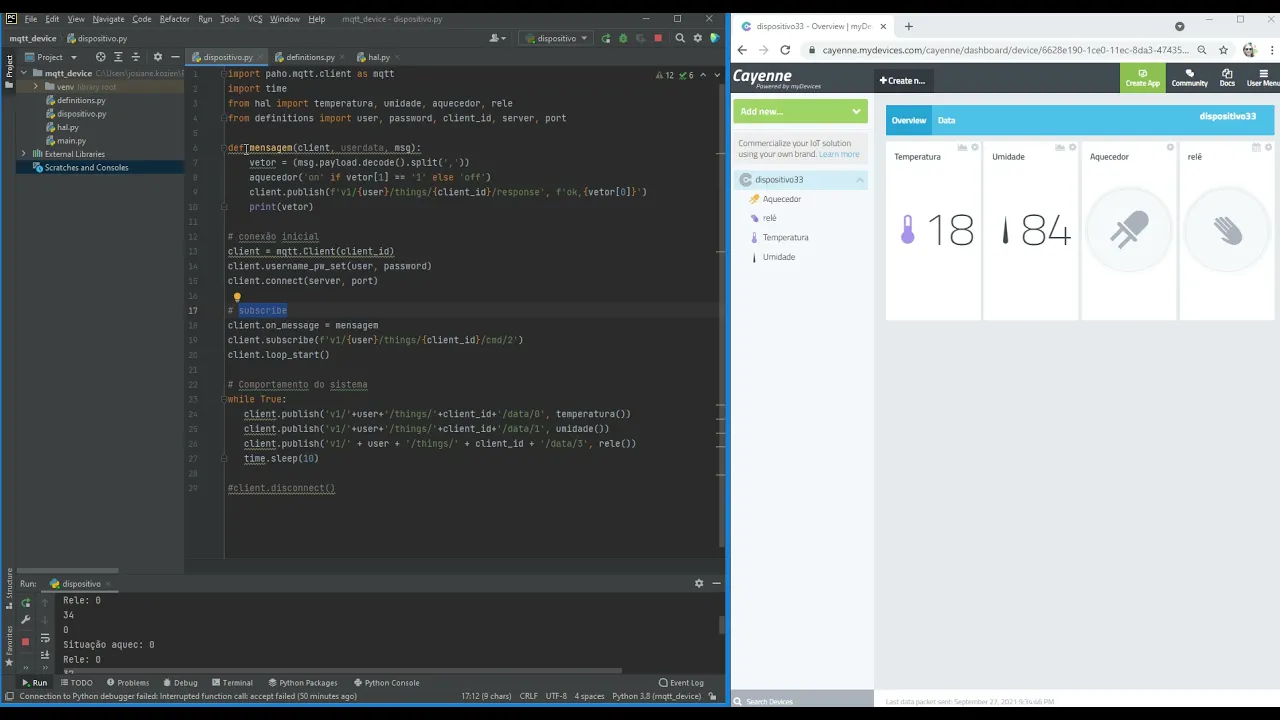Image resolution: width=1280 pixels, height=720 pixels.
Task: Open the Add new... dropdown in Cayenne
Action: [800, 111]
